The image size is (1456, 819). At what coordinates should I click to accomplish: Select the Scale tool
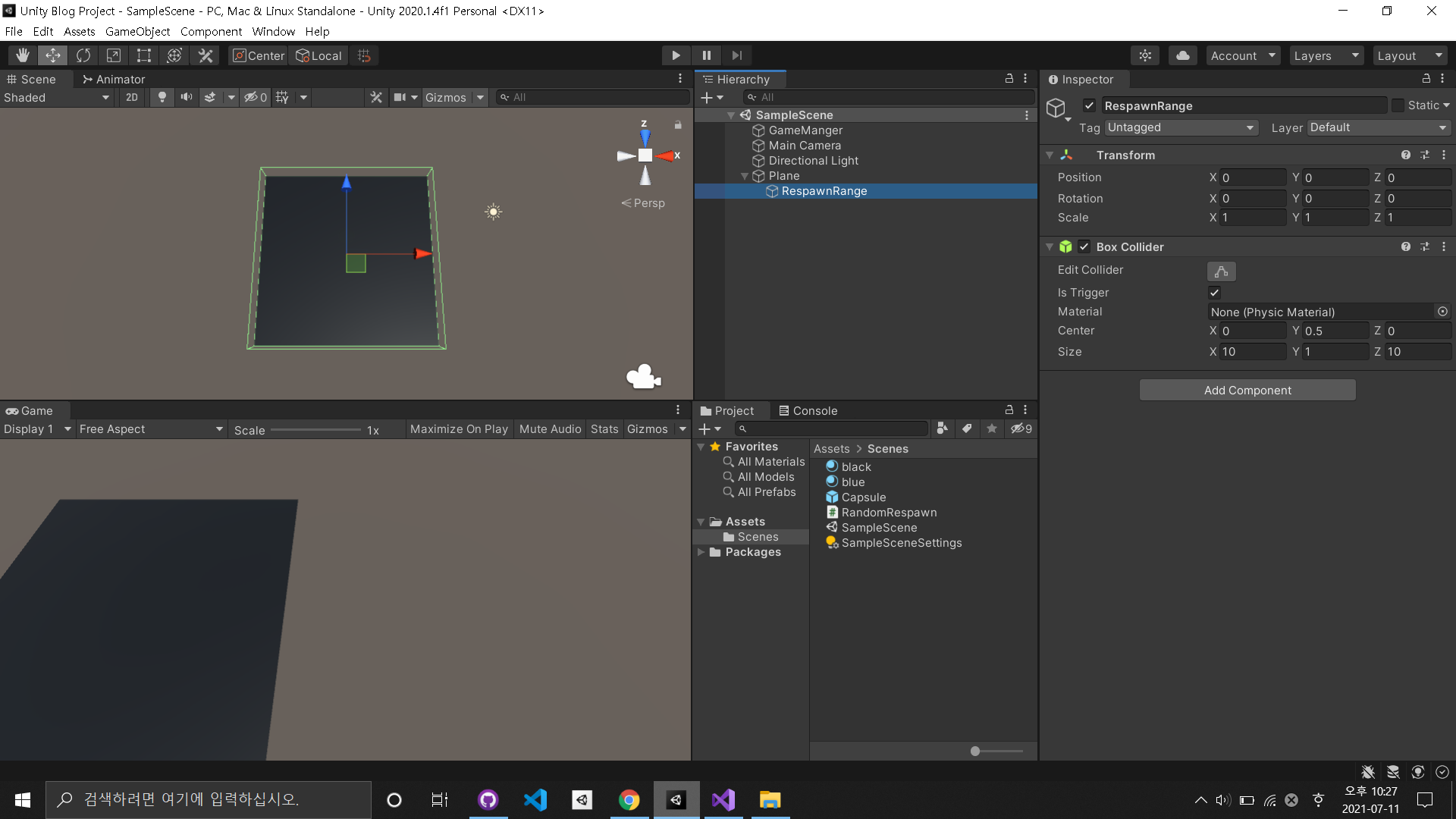point(114,55)
